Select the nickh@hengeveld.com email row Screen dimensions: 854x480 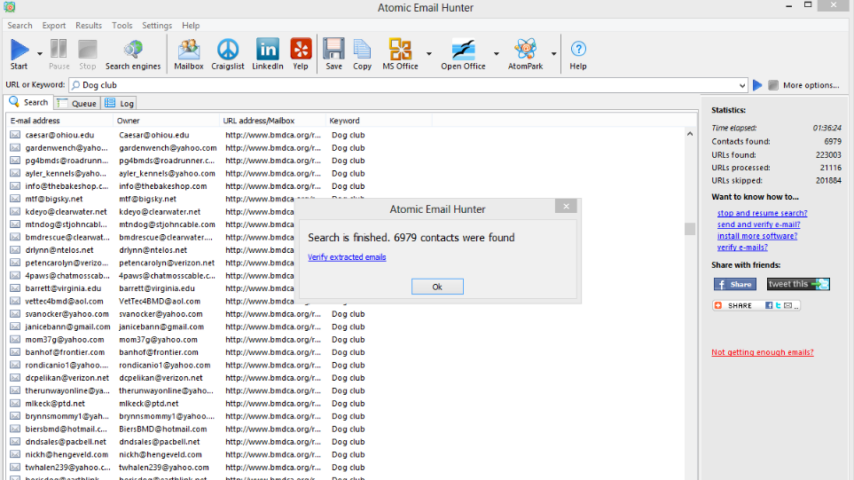pyautogui.click(x=66, y=454)
